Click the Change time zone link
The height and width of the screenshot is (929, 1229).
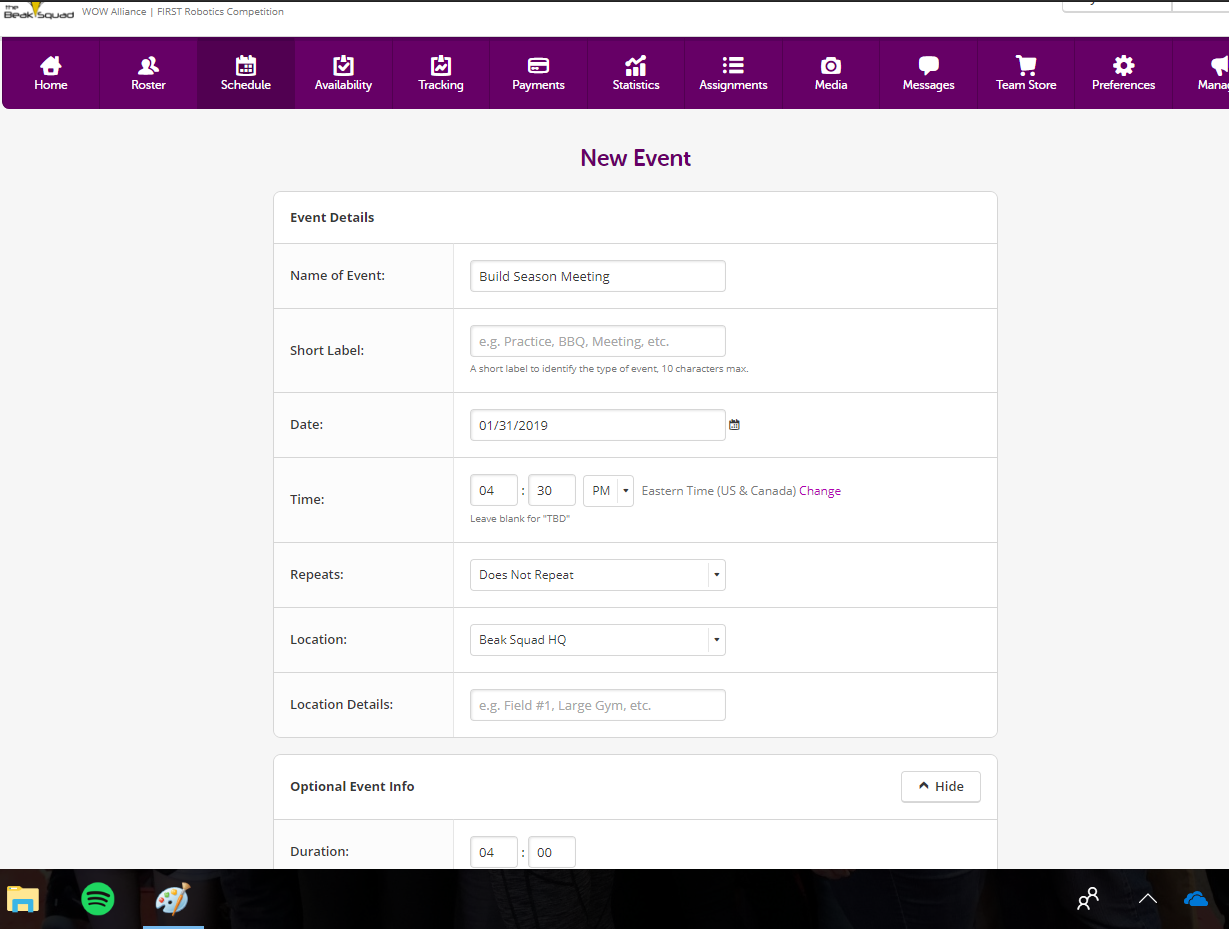point(820,491)
